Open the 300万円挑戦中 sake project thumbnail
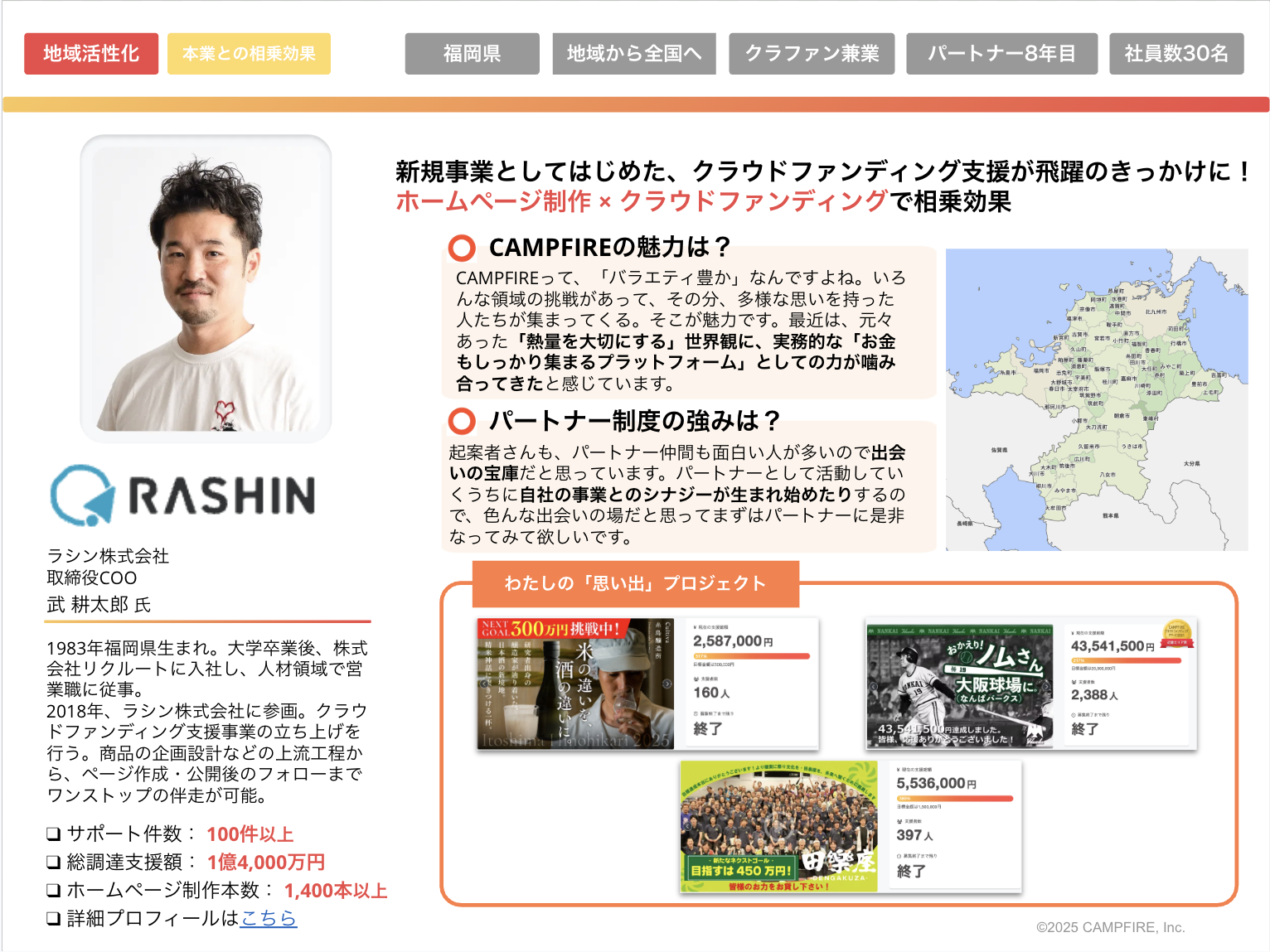This screenshot has width=1270, height=952. tap(576, 684)
